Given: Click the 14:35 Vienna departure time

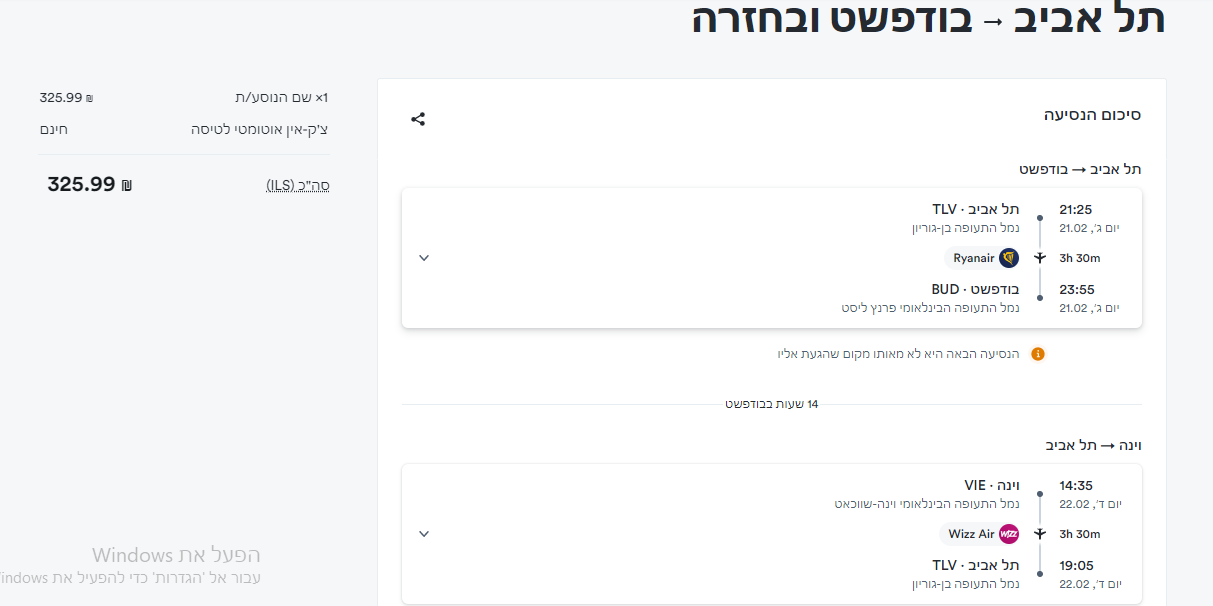Looking at the screenshot, I should click(x=1076, y=486).
